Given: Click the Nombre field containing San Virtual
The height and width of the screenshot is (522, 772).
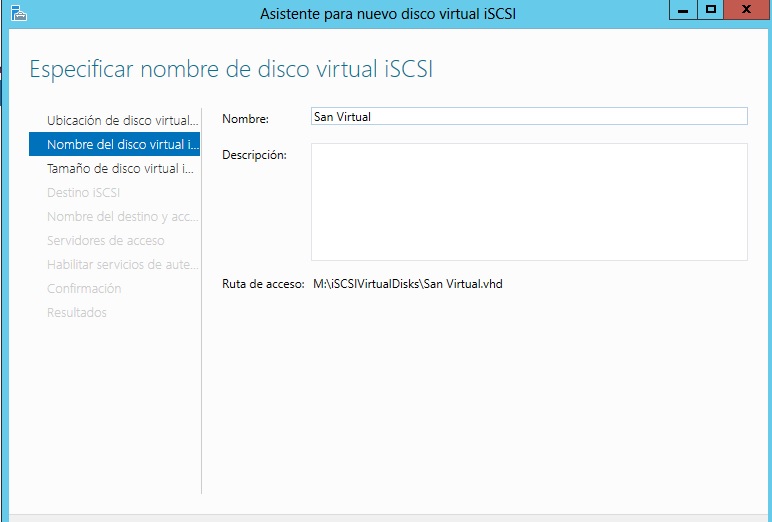Looking at the screenshot, I should point(529,116).
